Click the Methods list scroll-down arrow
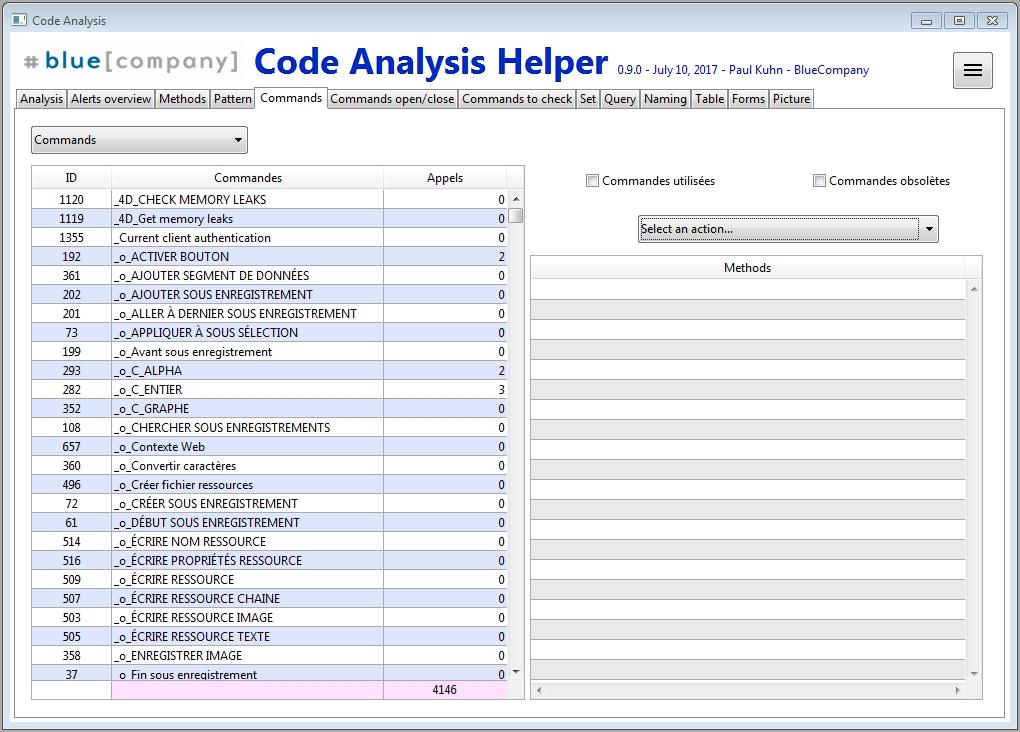The height and width of the screenshot is (732, 1020). (x=974, y=674)
